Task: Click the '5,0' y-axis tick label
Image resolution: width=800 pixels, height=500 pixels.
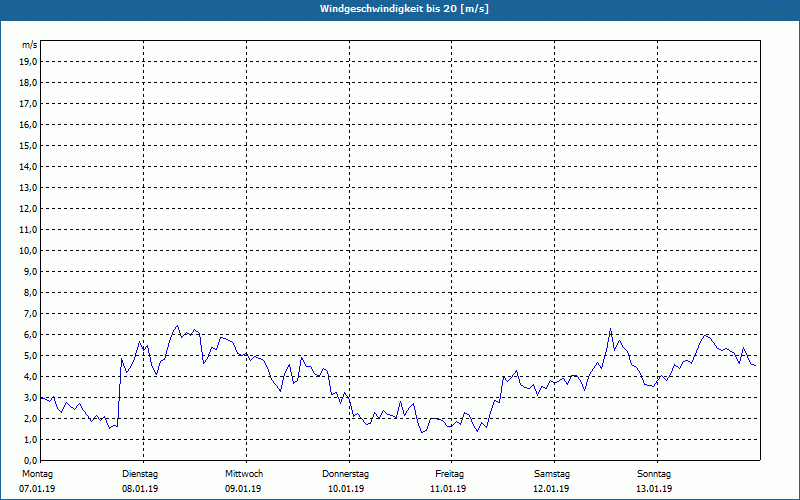Action: point(31,355)
